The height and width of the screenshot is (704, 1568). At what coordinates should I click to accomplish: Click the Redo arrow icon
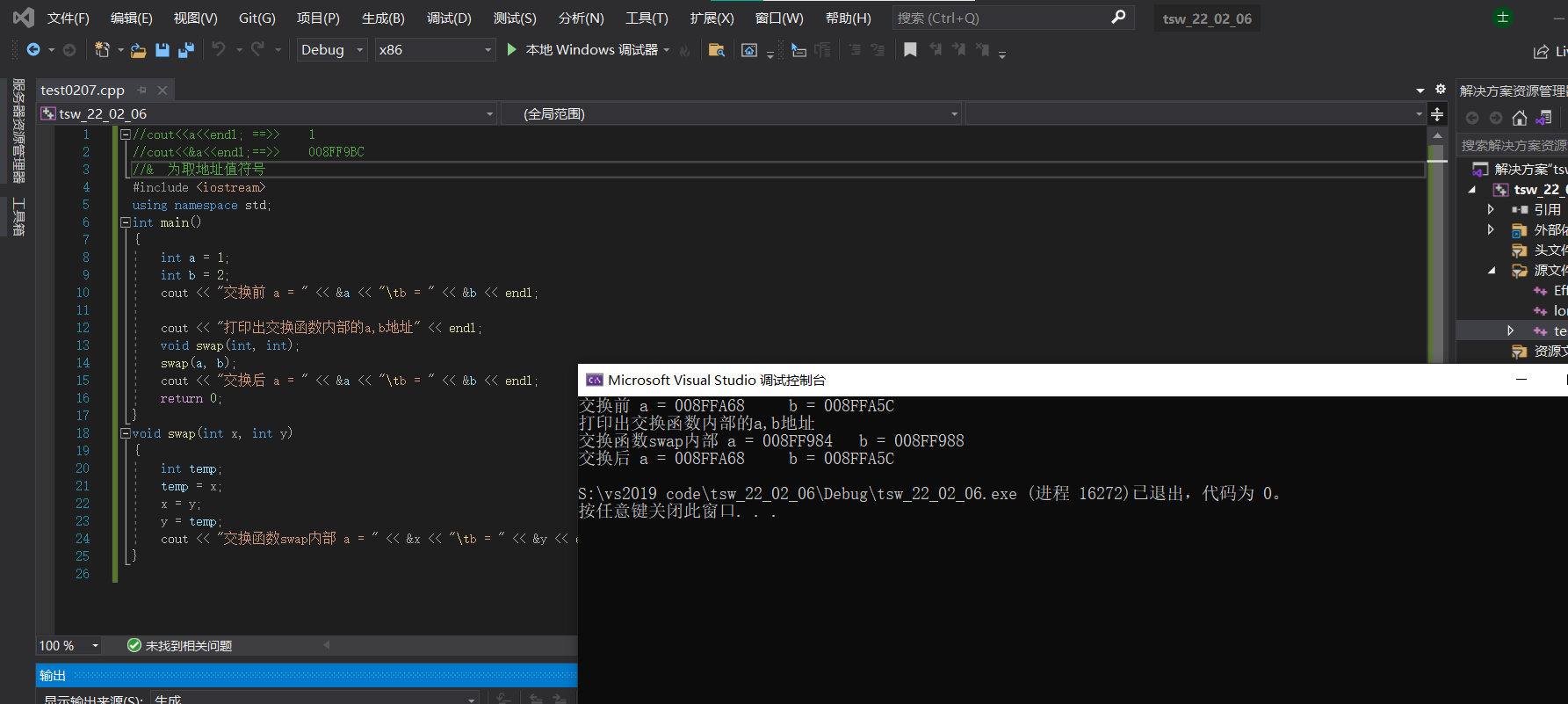(x=257, y=50)
